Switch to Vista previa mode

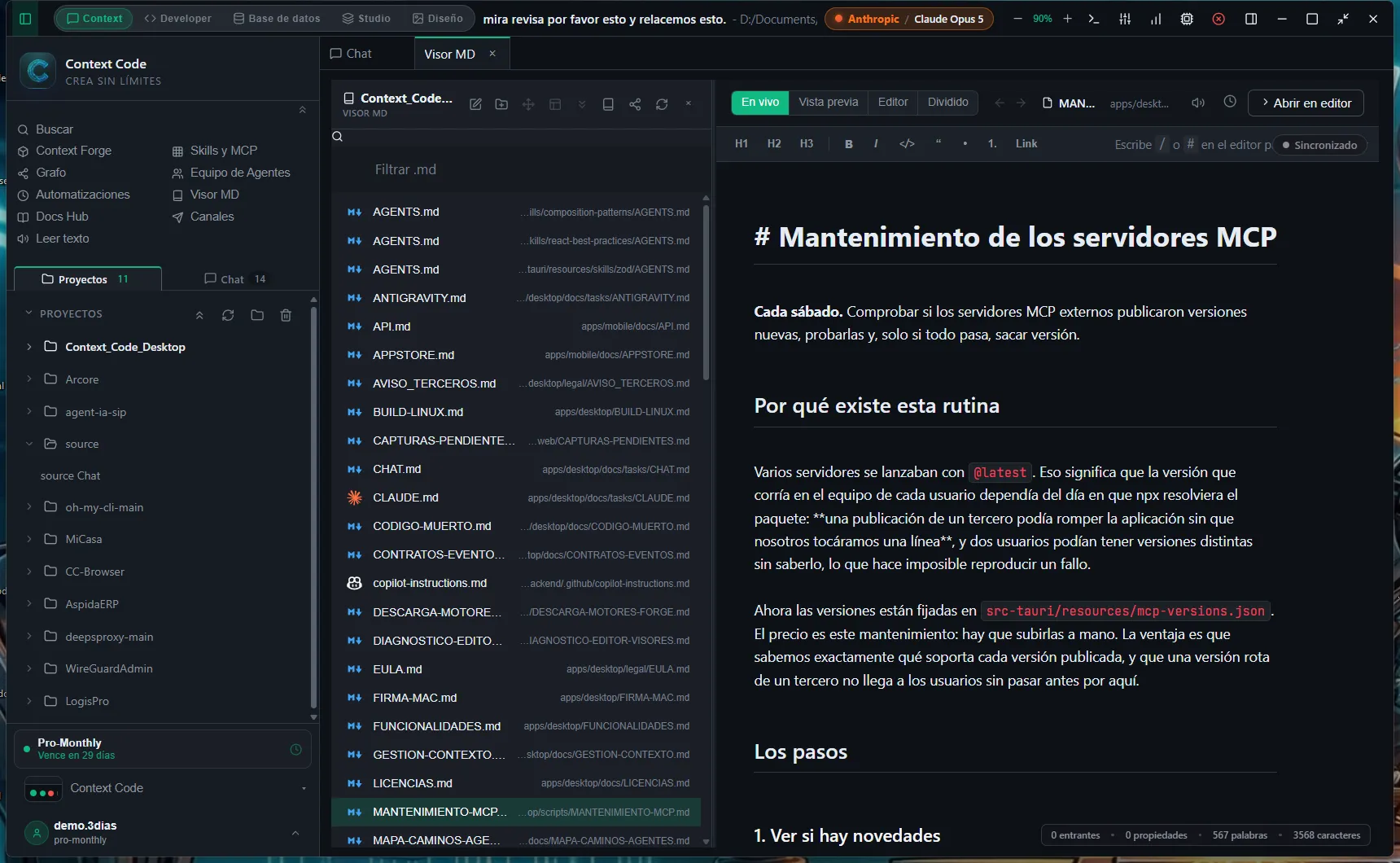click(829, 102)
